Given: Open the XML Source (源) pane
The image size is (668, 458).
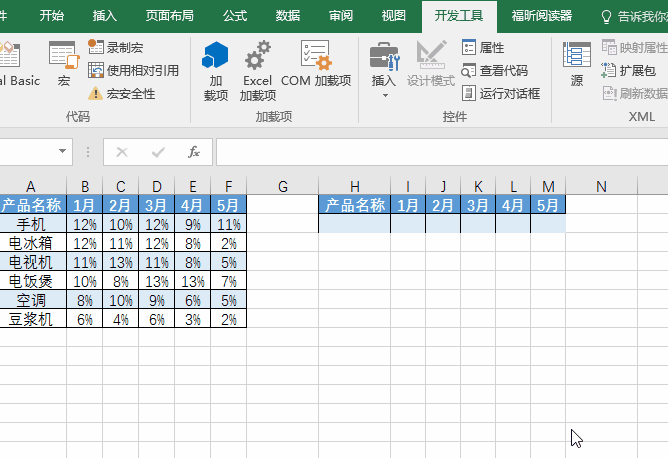Looking at the screenshot, I should tap(577, 63).
